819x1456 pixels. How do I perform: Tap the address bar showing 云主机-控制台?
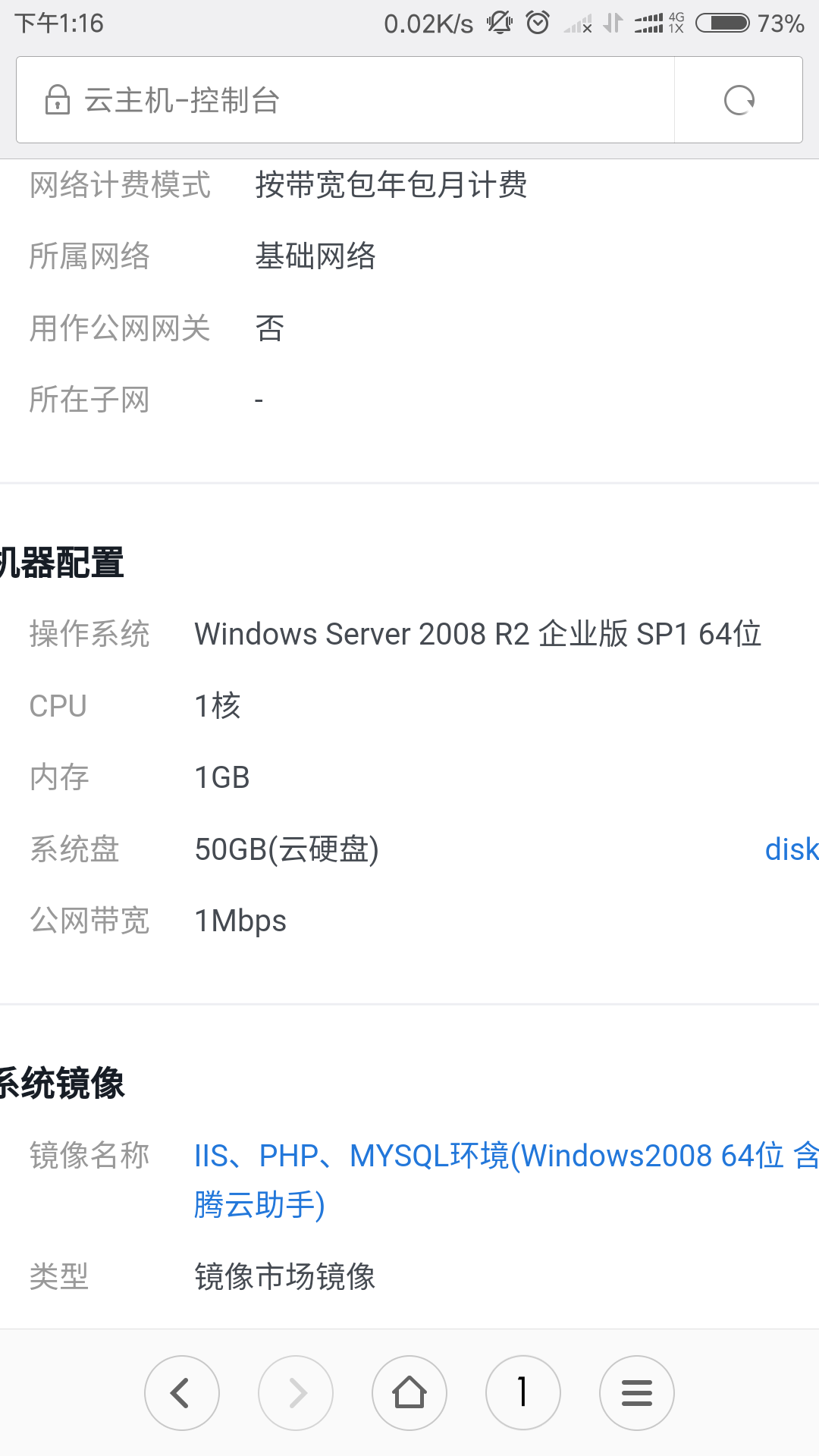tap(341, 99)
